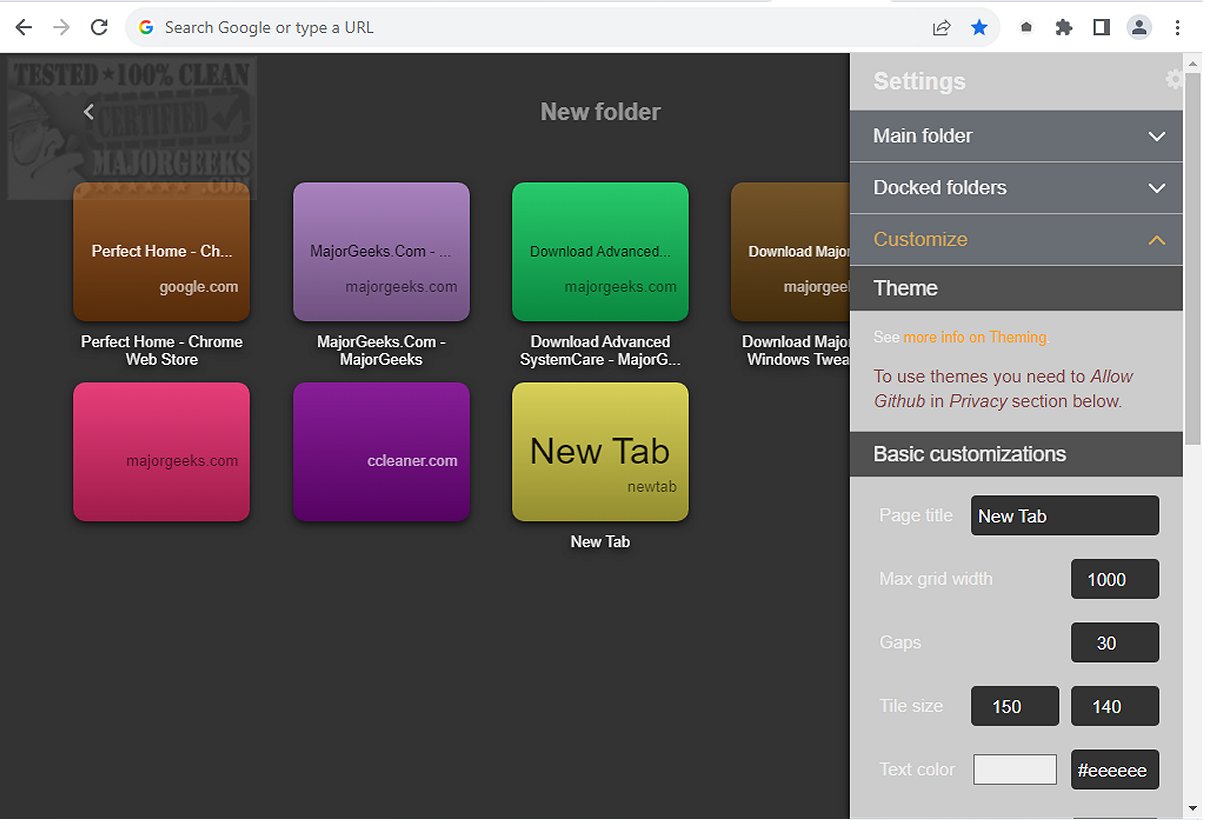Click the Basic customizations section header
1205x820 pixels.
click(1016, 454)
